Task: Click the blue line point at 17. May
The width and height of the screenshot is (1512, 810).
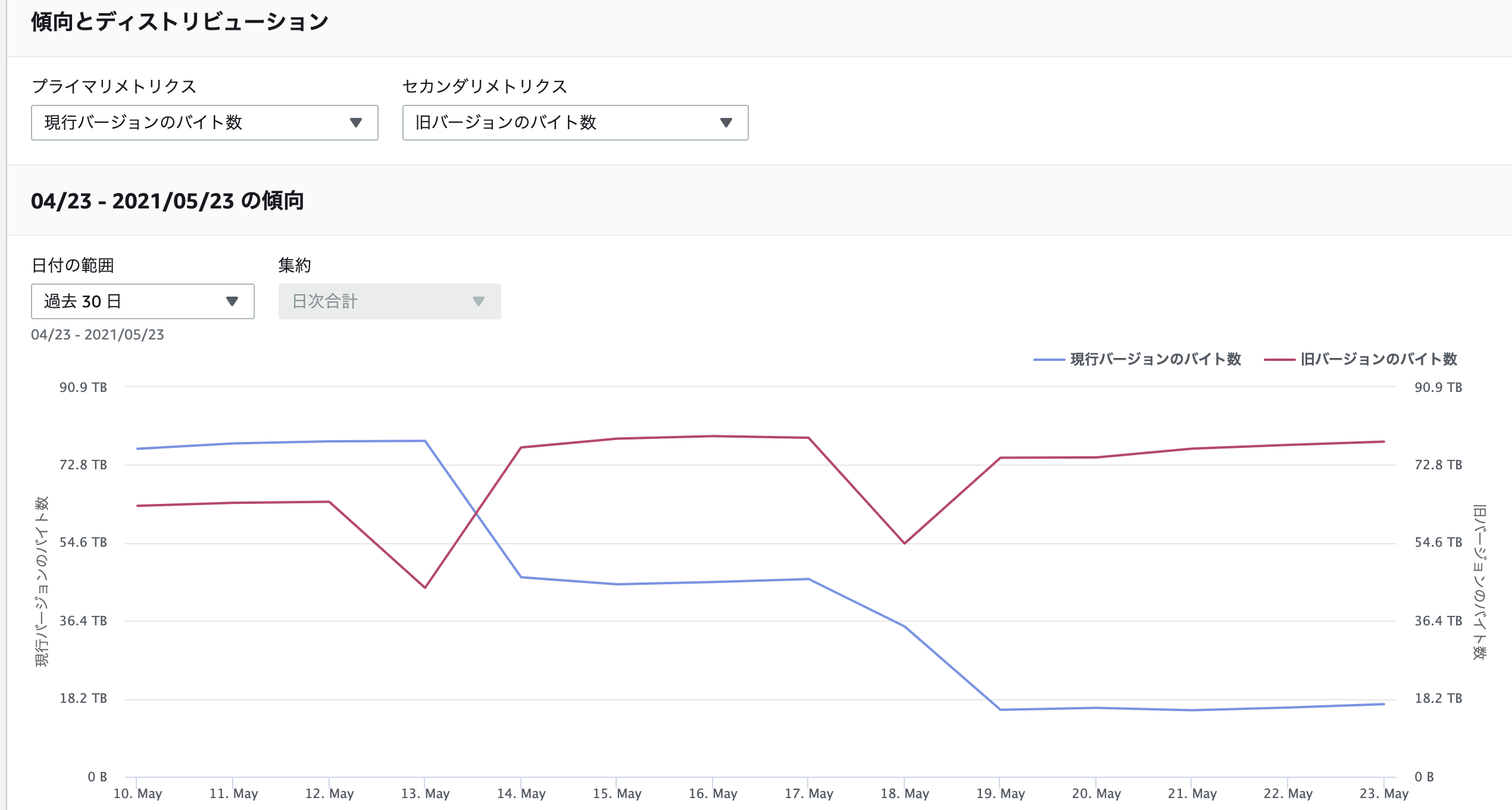Action: coord(808,579)
